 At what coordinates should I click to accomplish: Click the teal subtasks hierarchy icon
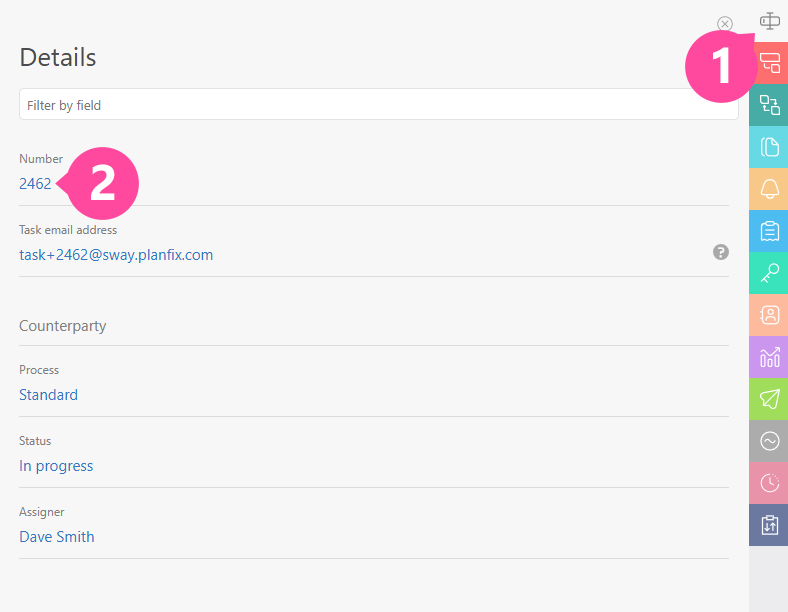(x=769, y=105)
